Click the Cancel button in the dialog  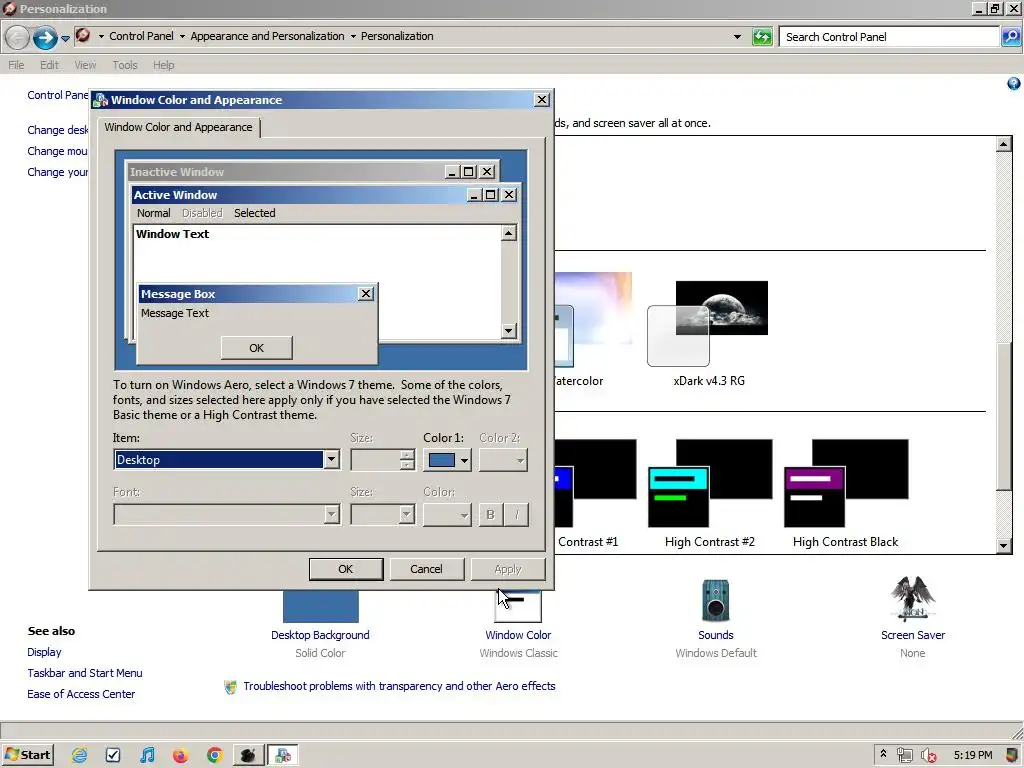(426, 569)
